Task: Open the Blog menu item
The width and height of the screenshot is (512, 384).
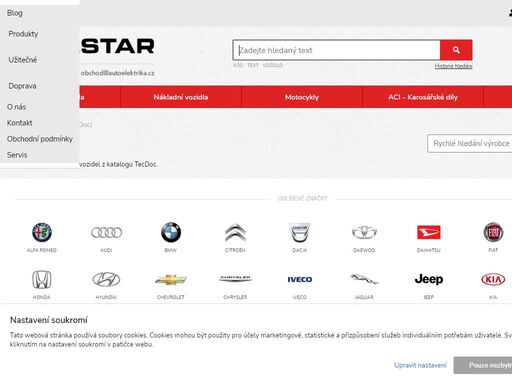Action: (15, 13)
